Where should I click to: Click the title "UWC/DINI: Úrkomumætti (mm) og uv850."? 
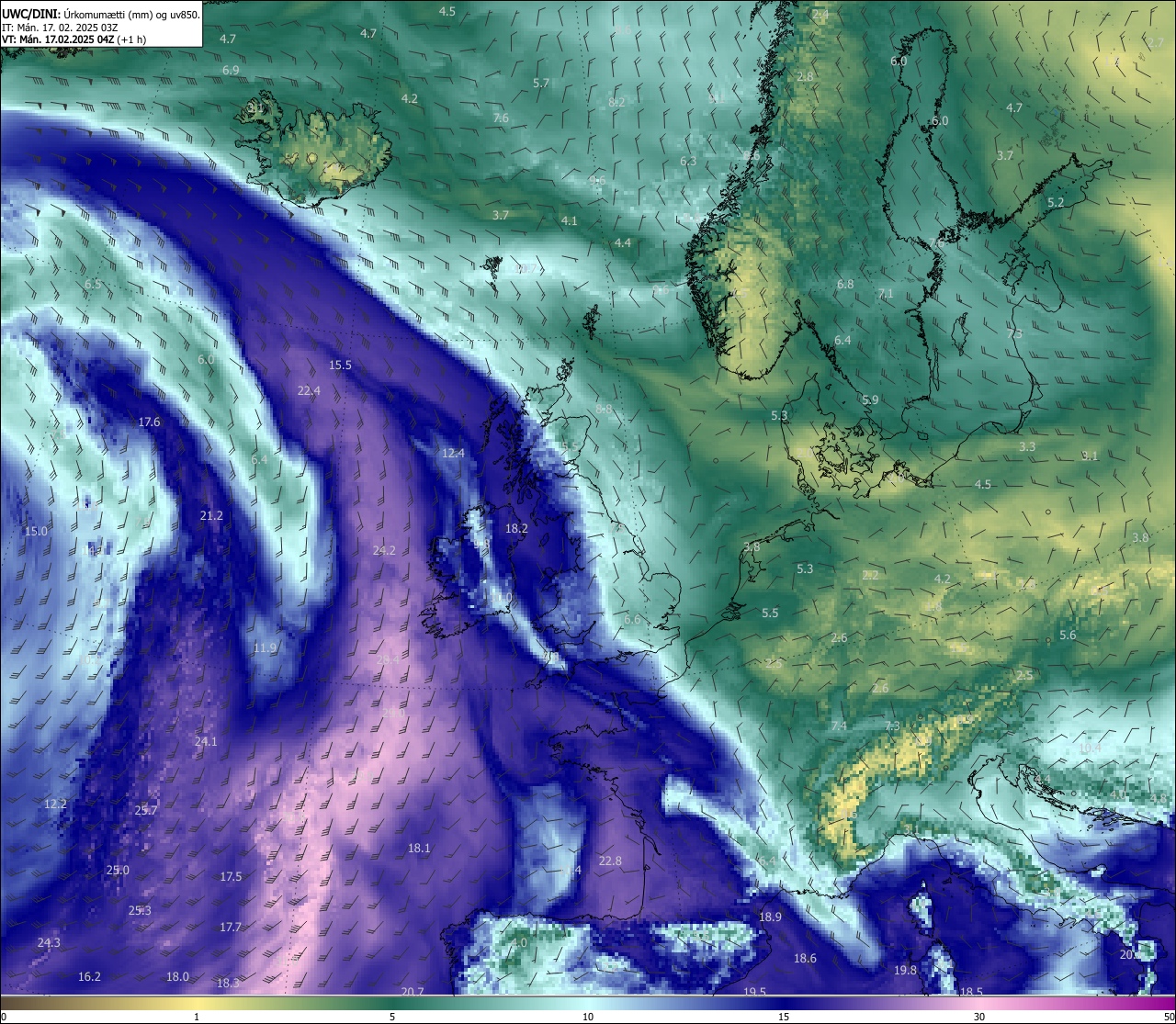point(100,15)
